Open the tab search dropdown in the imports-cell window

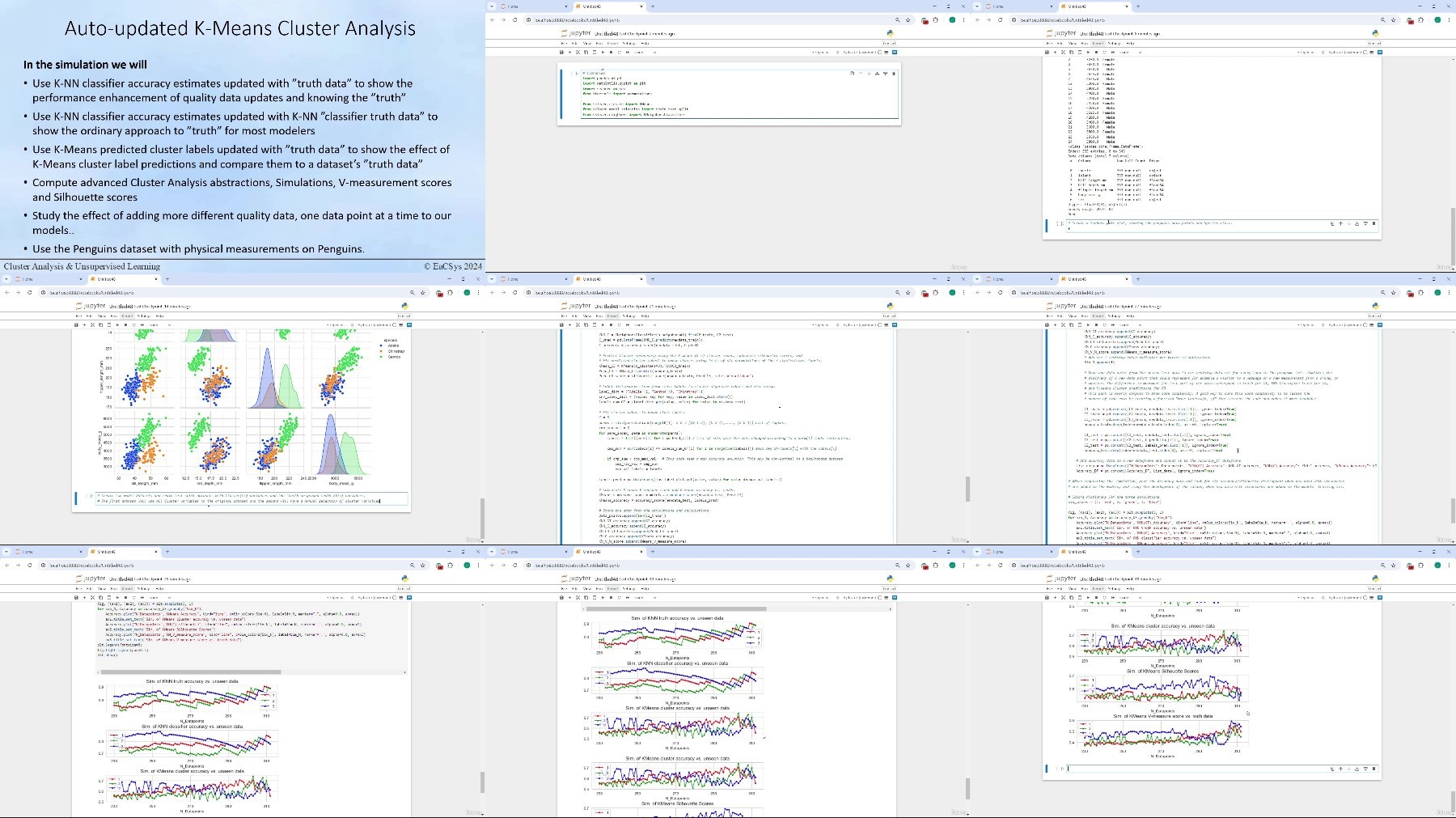coord(492,6)
